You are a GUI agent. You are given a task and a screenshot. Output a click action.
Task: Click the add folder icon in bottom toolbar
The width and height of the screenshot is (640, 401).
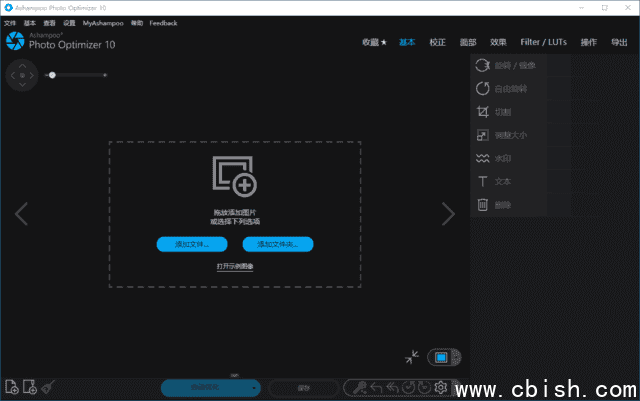[30, 387]
